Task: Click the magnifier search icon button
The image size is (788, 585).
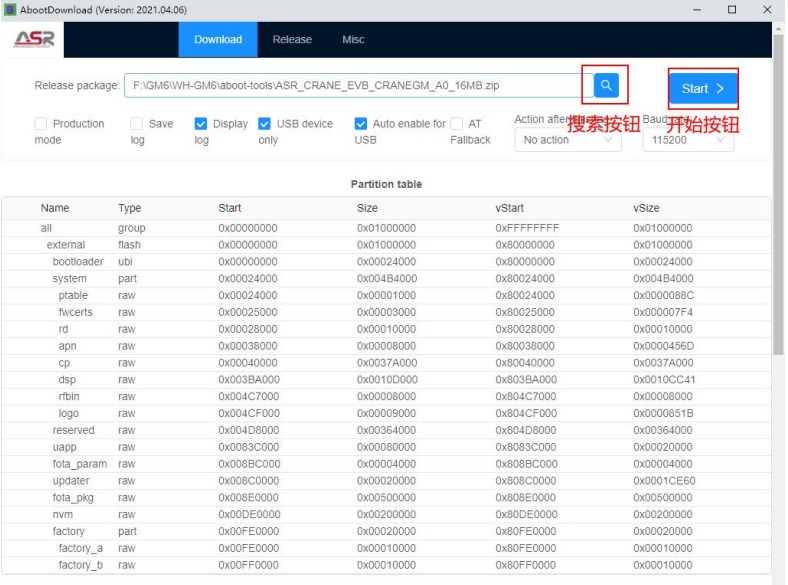Action: point(605,86)
